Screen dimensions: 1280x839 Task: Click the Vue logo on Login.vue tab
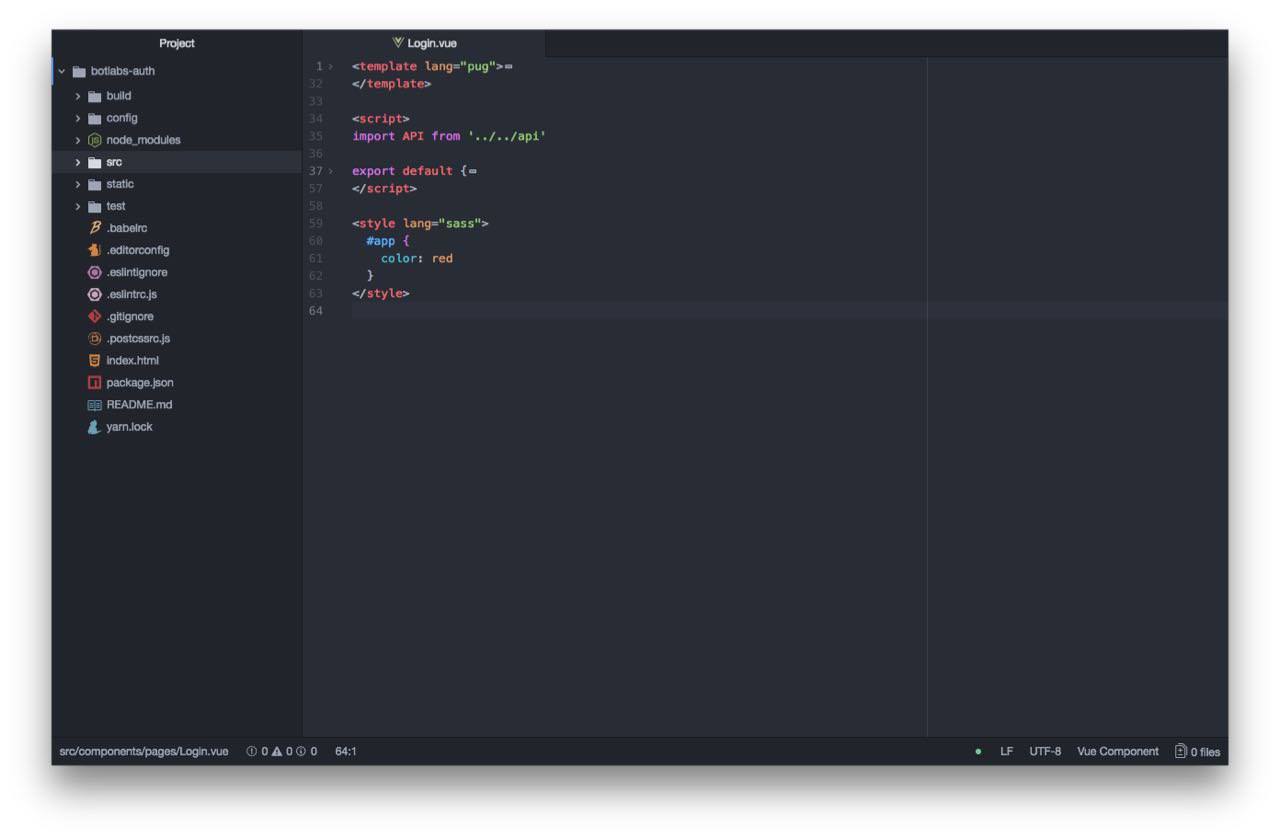(x=398, y=43)
